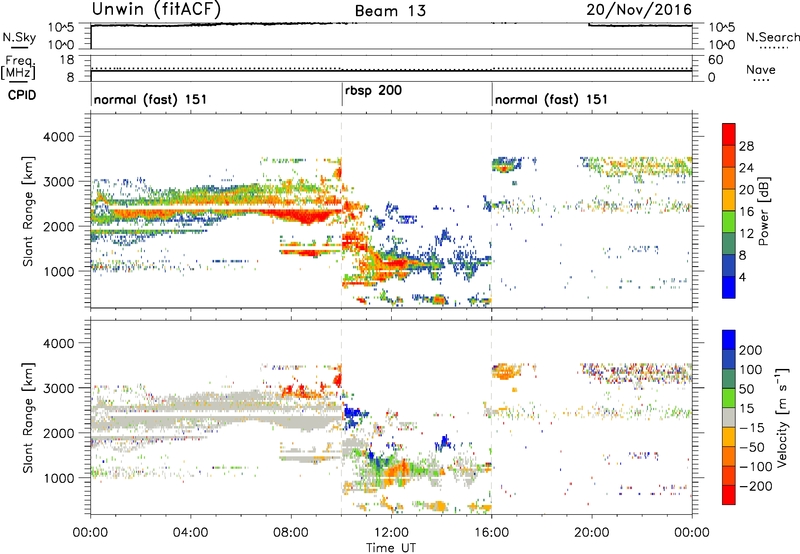This screenshot has width=800, height=554.
Task: Click power colorbar tick label '16'
Action: tap(746, 212)
